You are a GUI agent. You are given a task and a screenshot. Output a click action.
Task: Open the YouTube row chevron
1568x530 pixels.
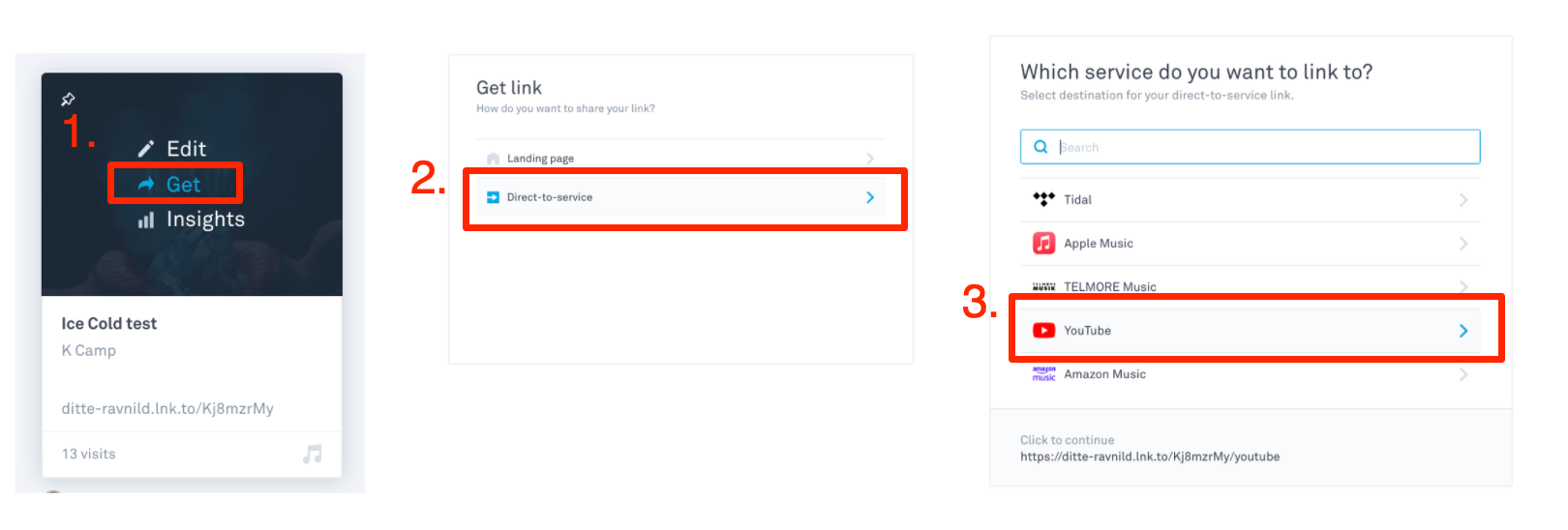[x=1462, y=331]
